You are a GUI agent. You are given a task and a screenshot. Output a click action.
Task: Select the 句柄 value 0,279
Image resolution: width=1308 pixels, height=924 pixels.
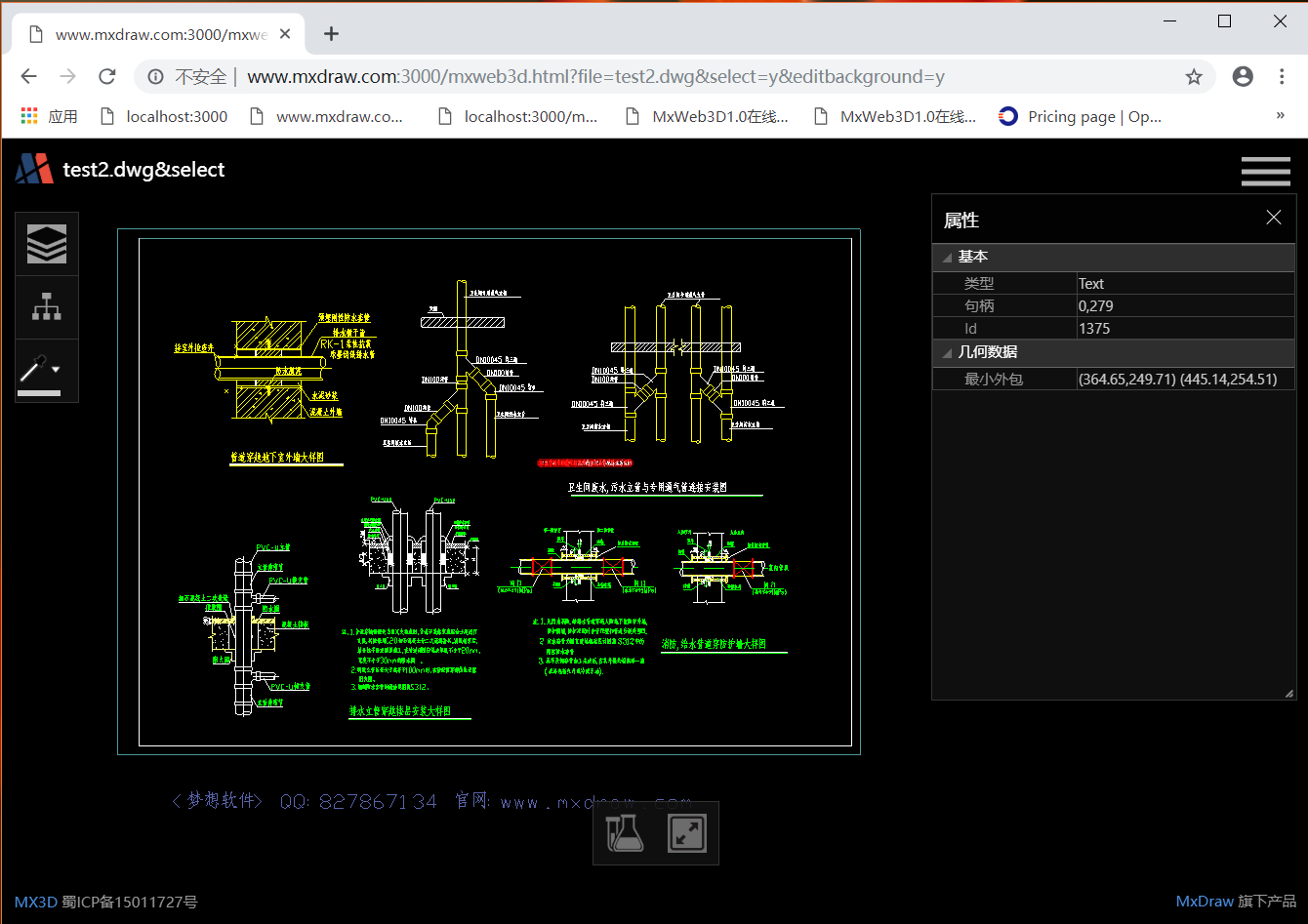point(1185,305)
